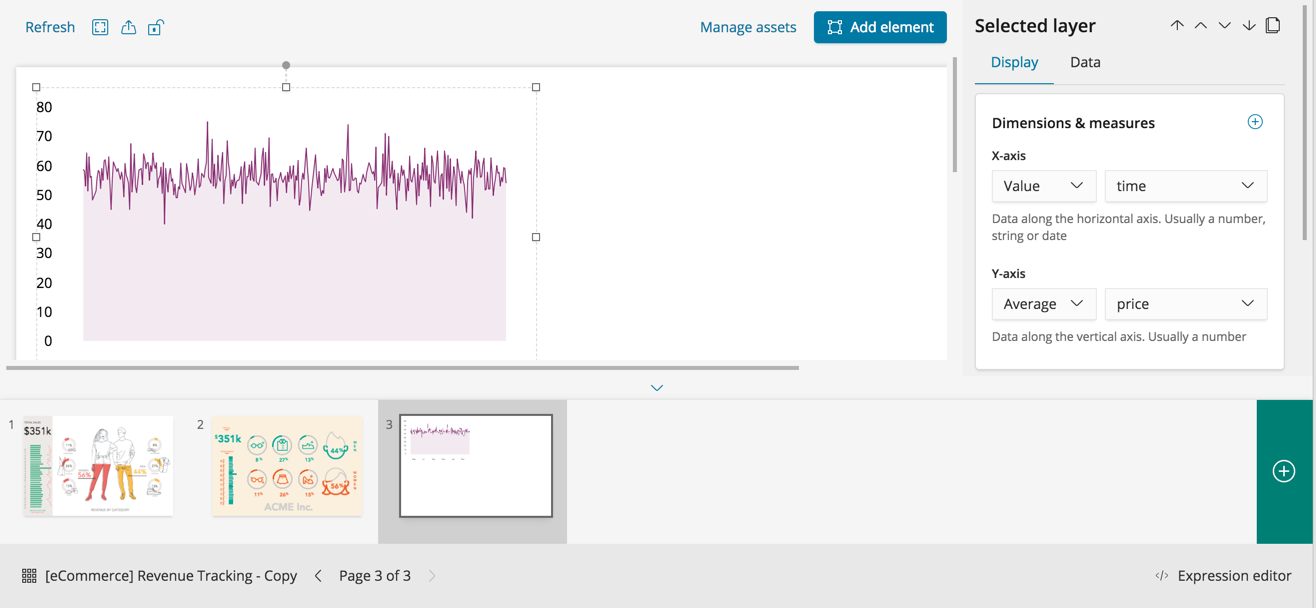Click the fullscreen icon in toolbar
This screenshot has height=608, width=1316.
coord(100,27)
